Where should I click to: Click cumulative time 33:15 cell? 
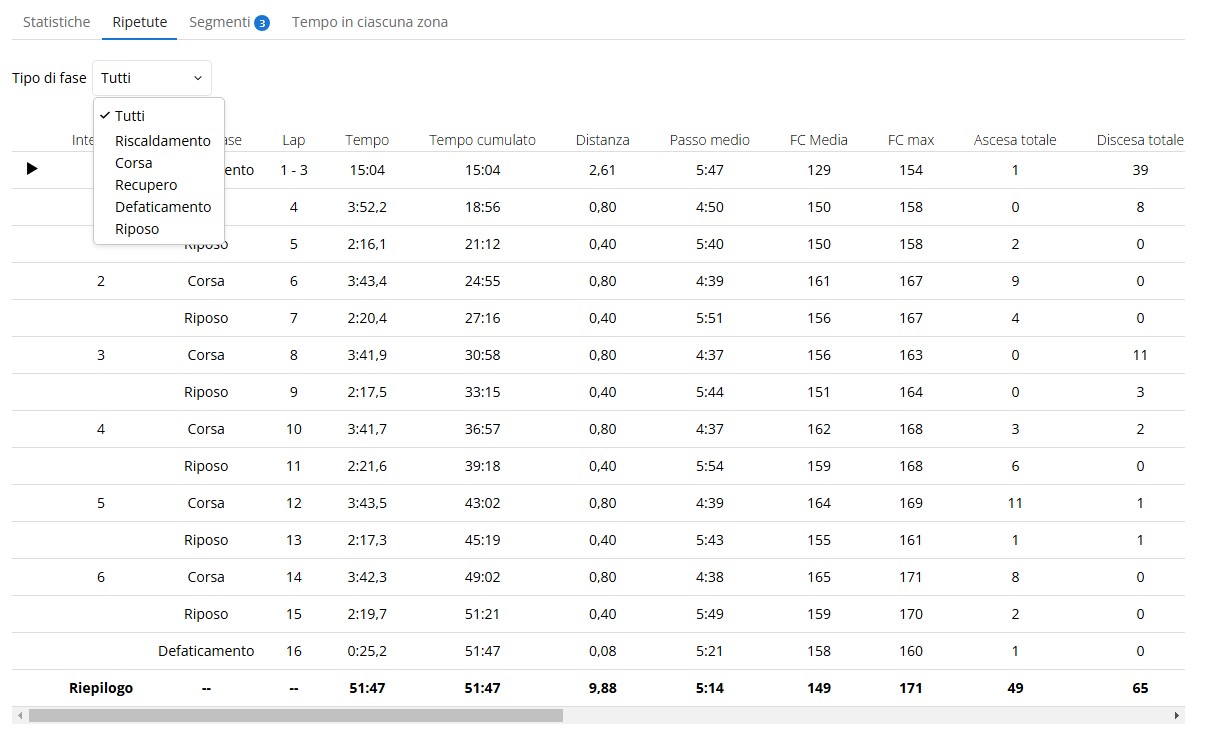point(482,392)
